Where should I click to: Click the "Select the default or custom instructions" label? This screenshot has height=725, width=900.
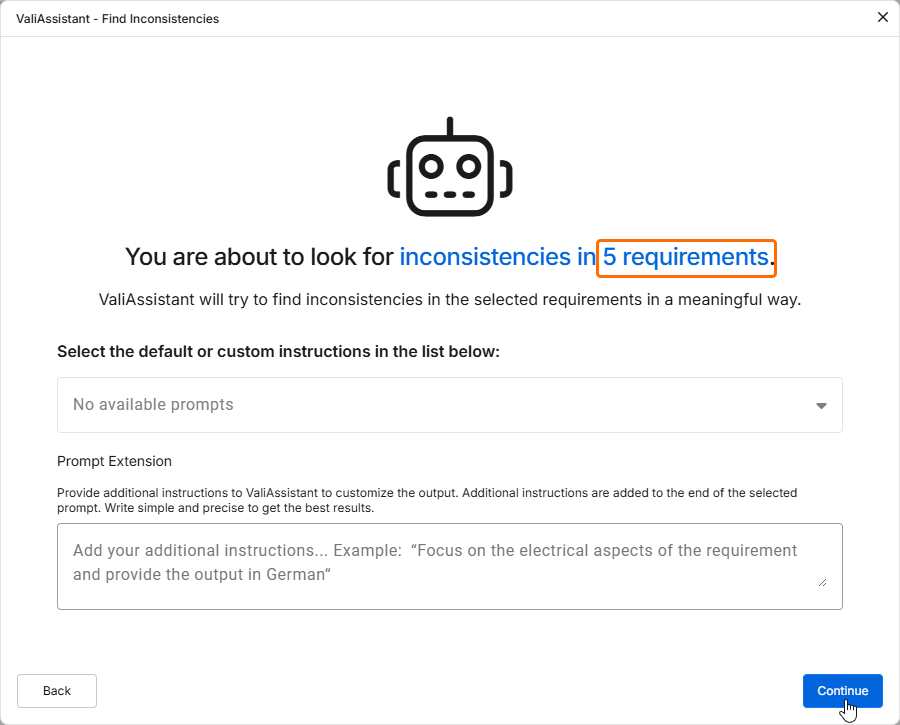[278, 351]
